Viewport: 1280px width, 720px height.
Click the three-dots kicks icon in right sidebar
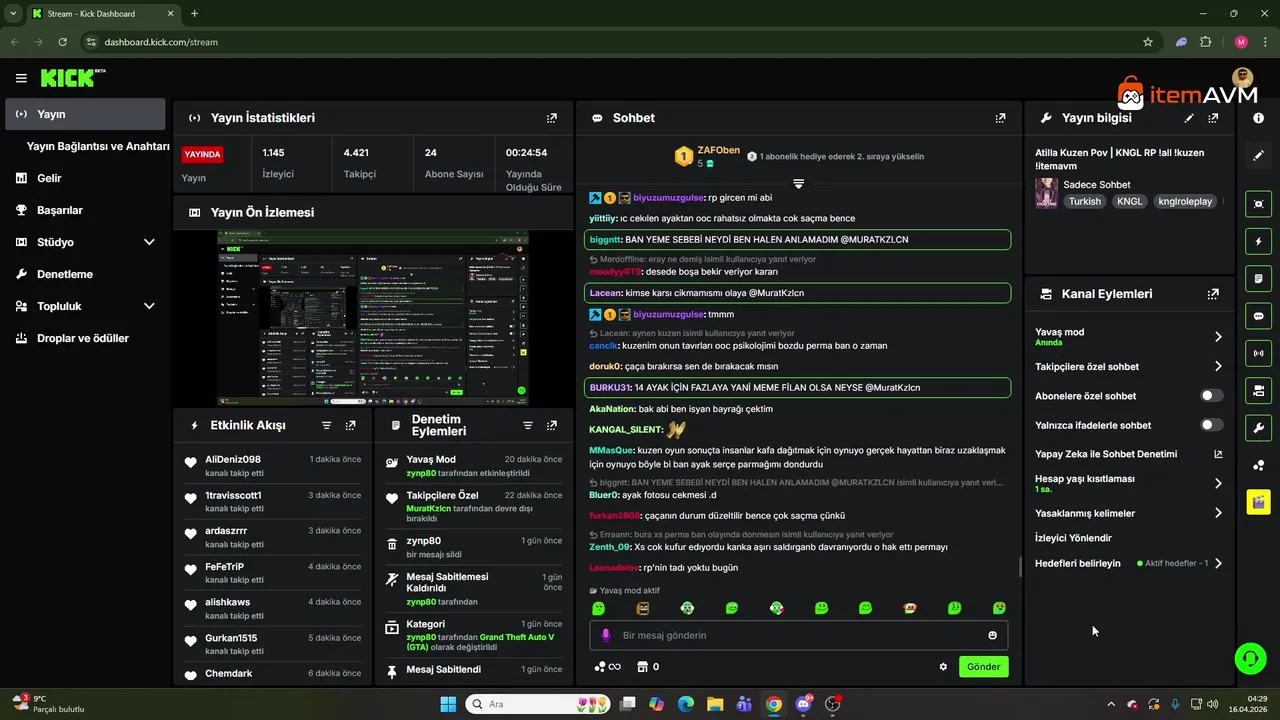(x=1258, y=465)
